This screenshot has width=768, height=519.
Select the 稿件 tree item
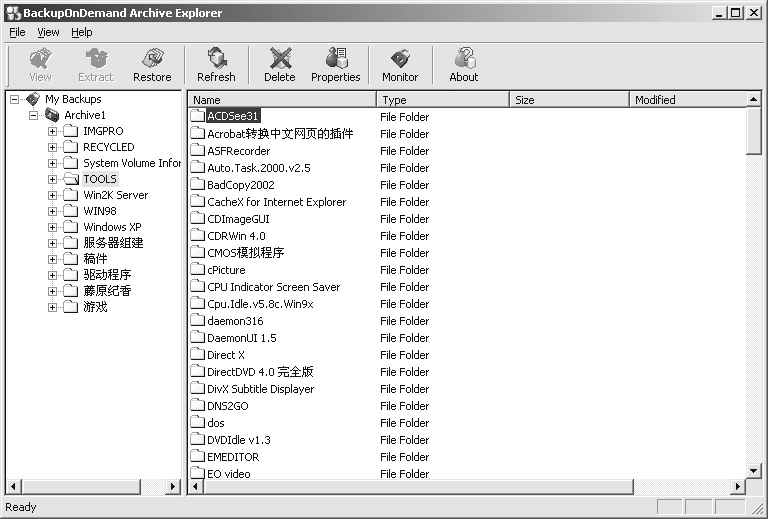[x=95, y=259]
